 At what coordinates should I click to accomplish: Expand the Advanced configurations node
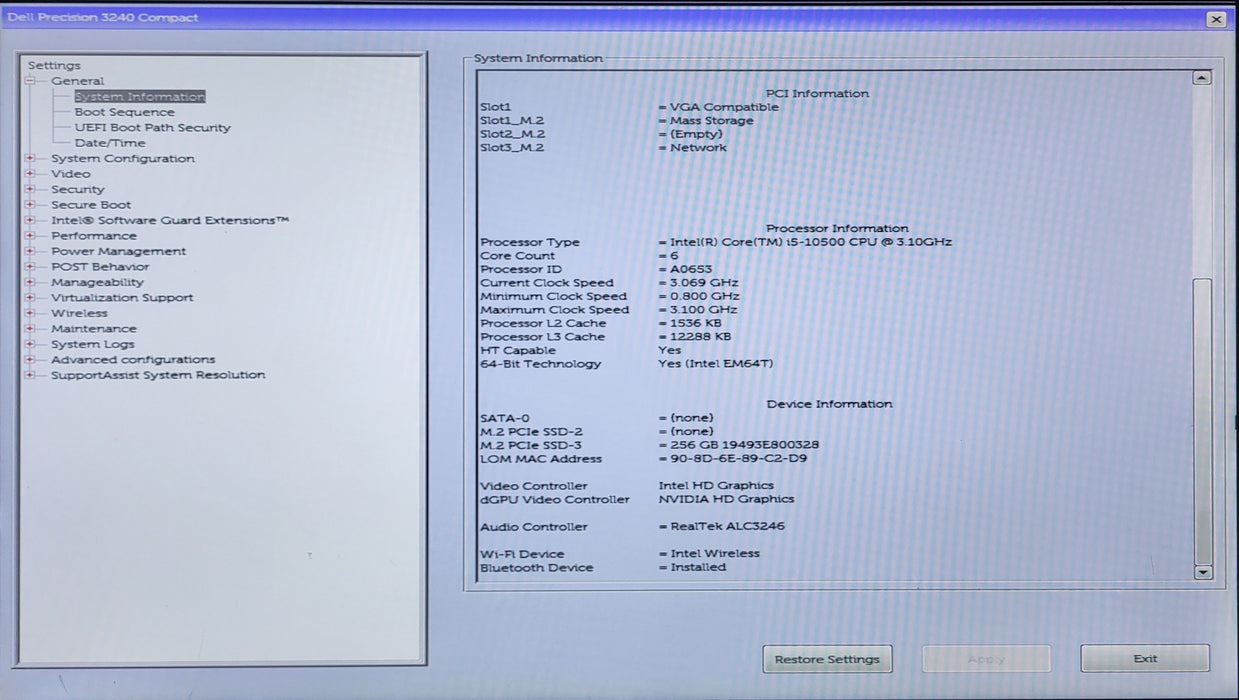tap(30, 360)
